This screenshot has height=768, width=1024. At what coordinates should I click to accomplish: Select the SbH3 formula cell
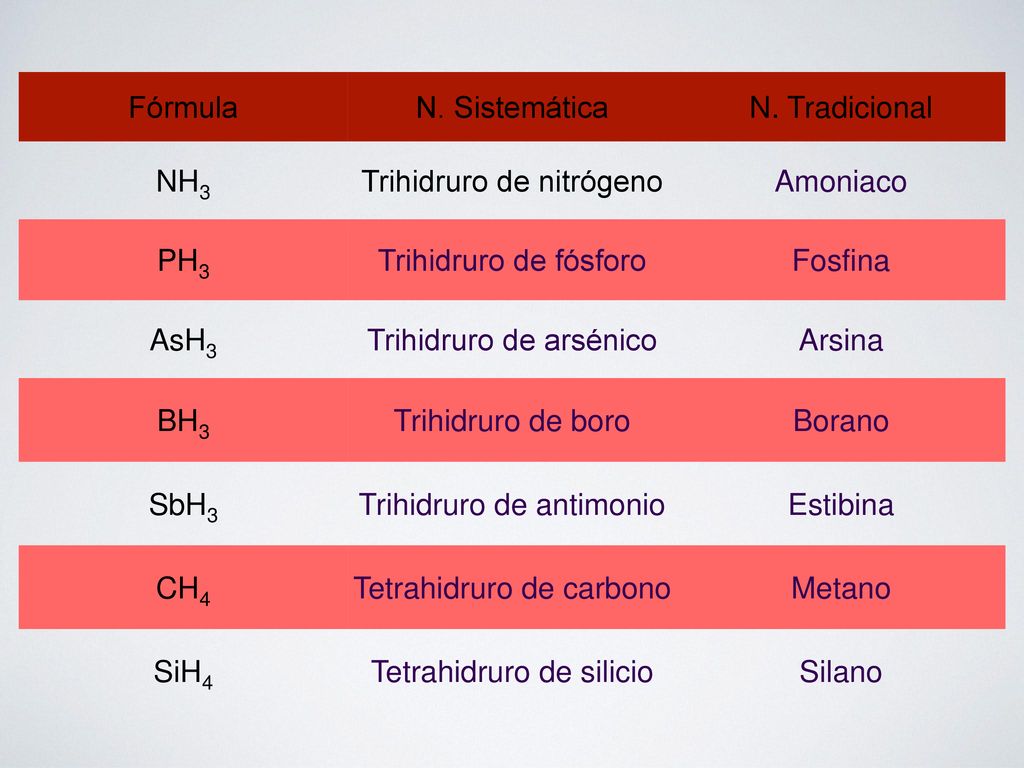(183, 507)
